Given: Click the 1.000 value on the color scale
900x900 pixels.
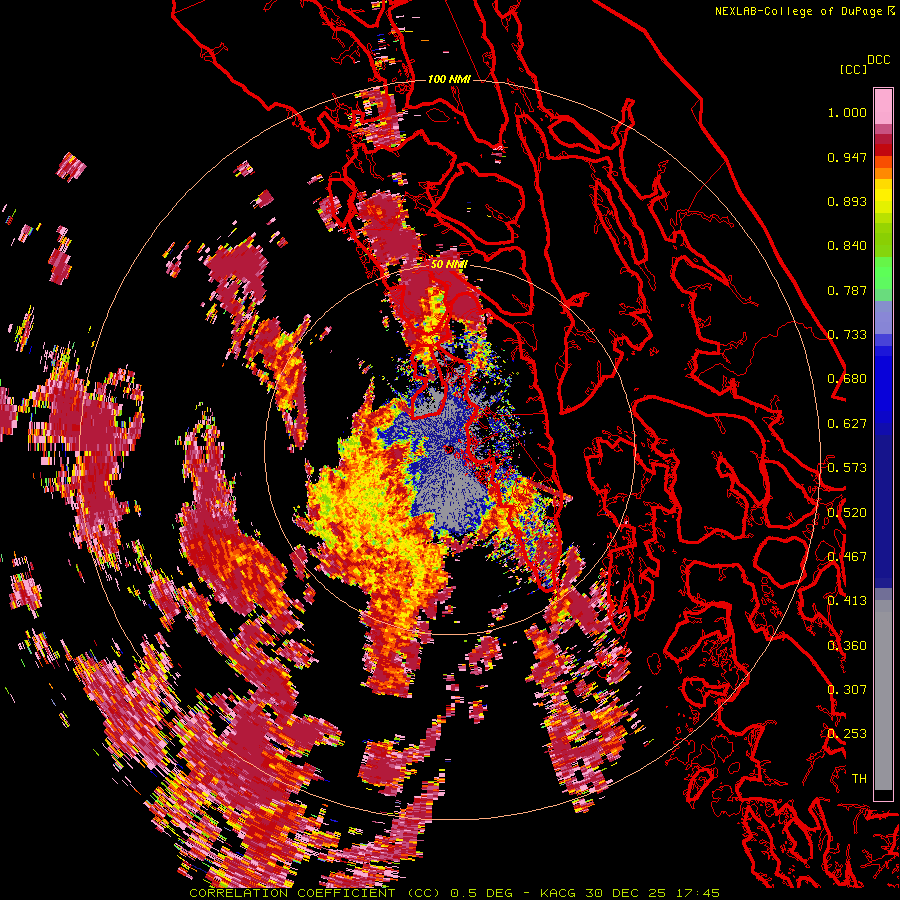Looking at the screenshot, I should 847,112.
